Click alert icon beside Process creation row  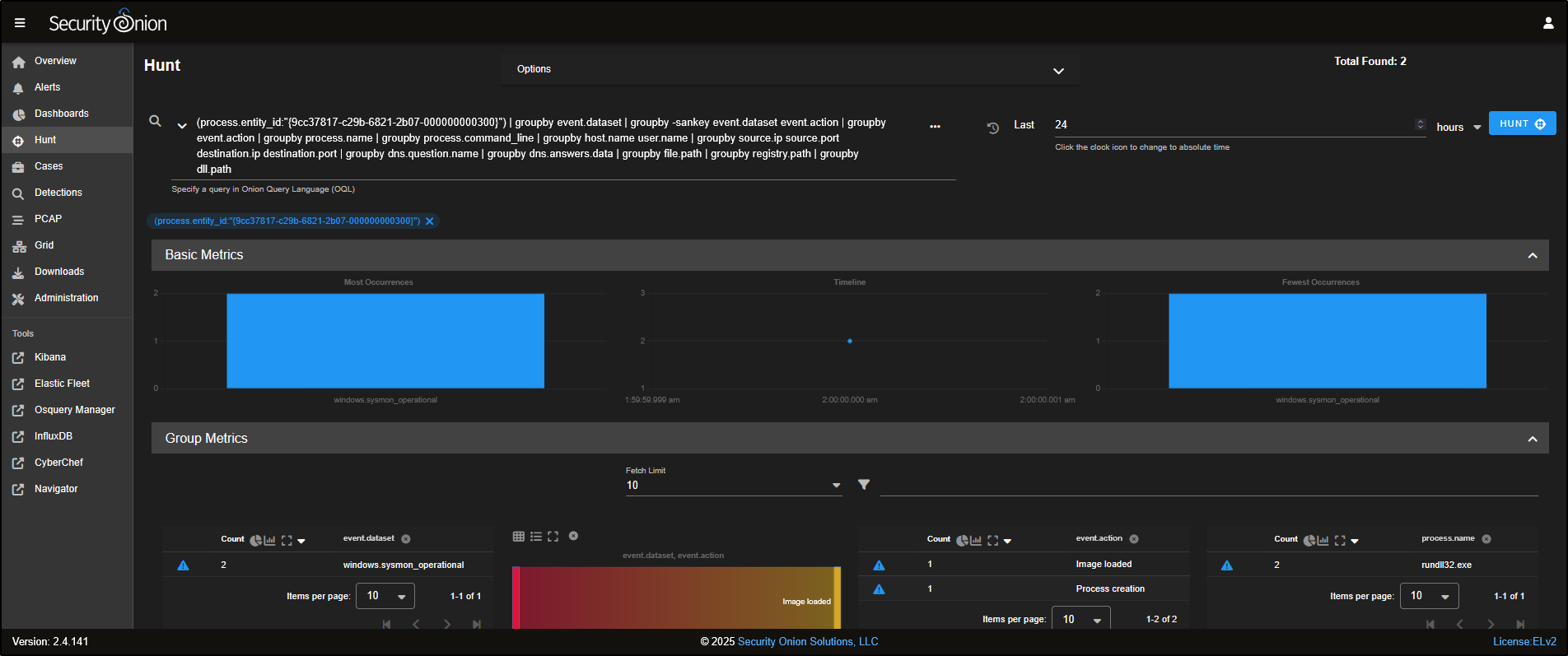(x=879, y=589)
